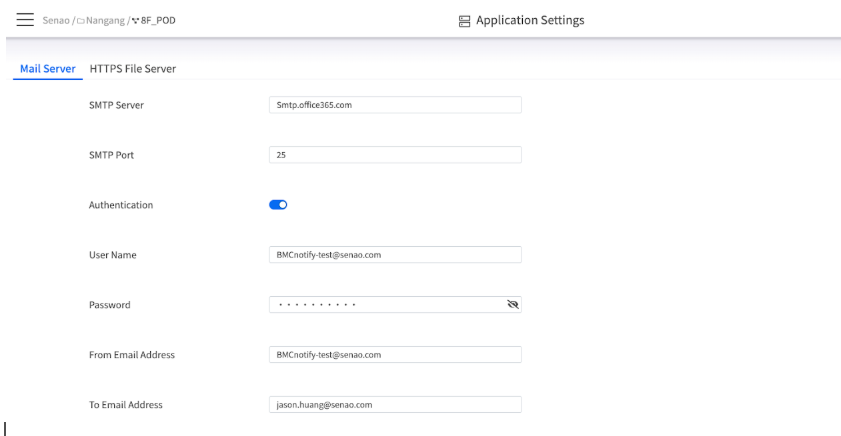Click the network icon beside 8F_POD
Viewport: 841px width, 436px height.
(x=133, y=21)
